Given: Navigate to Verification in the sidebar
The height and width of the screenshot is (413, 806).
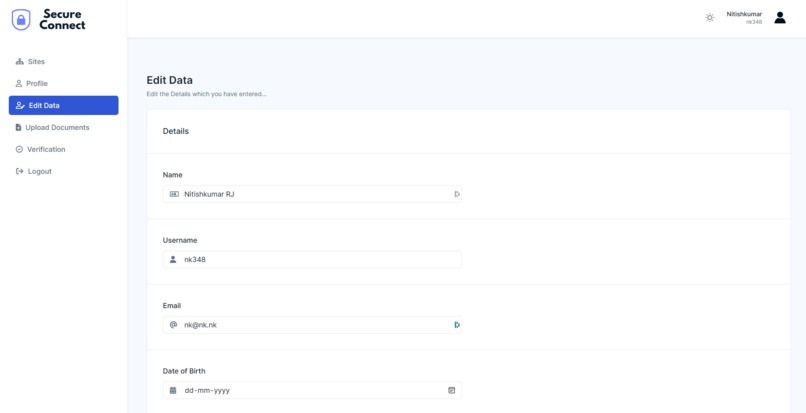Looking at the screenshot, I should click(64, 149).
